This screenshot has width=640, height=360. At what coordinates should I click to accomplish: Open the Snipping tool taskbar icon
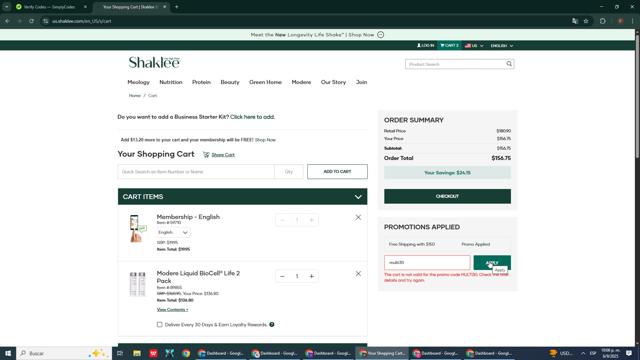pos(169,353)
